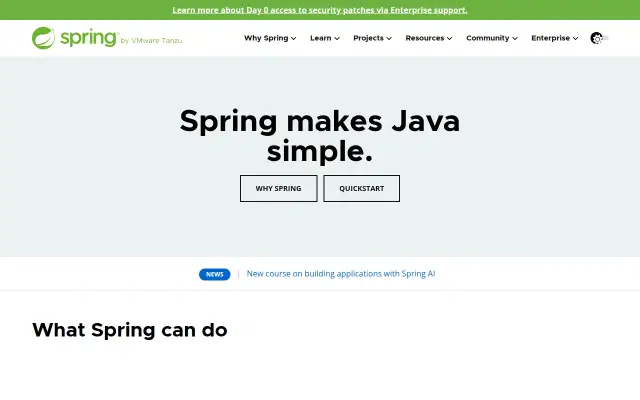Open the Spring AI course news link
The height and width of the screenshot is (400, 640).
[x=341, y=274]
